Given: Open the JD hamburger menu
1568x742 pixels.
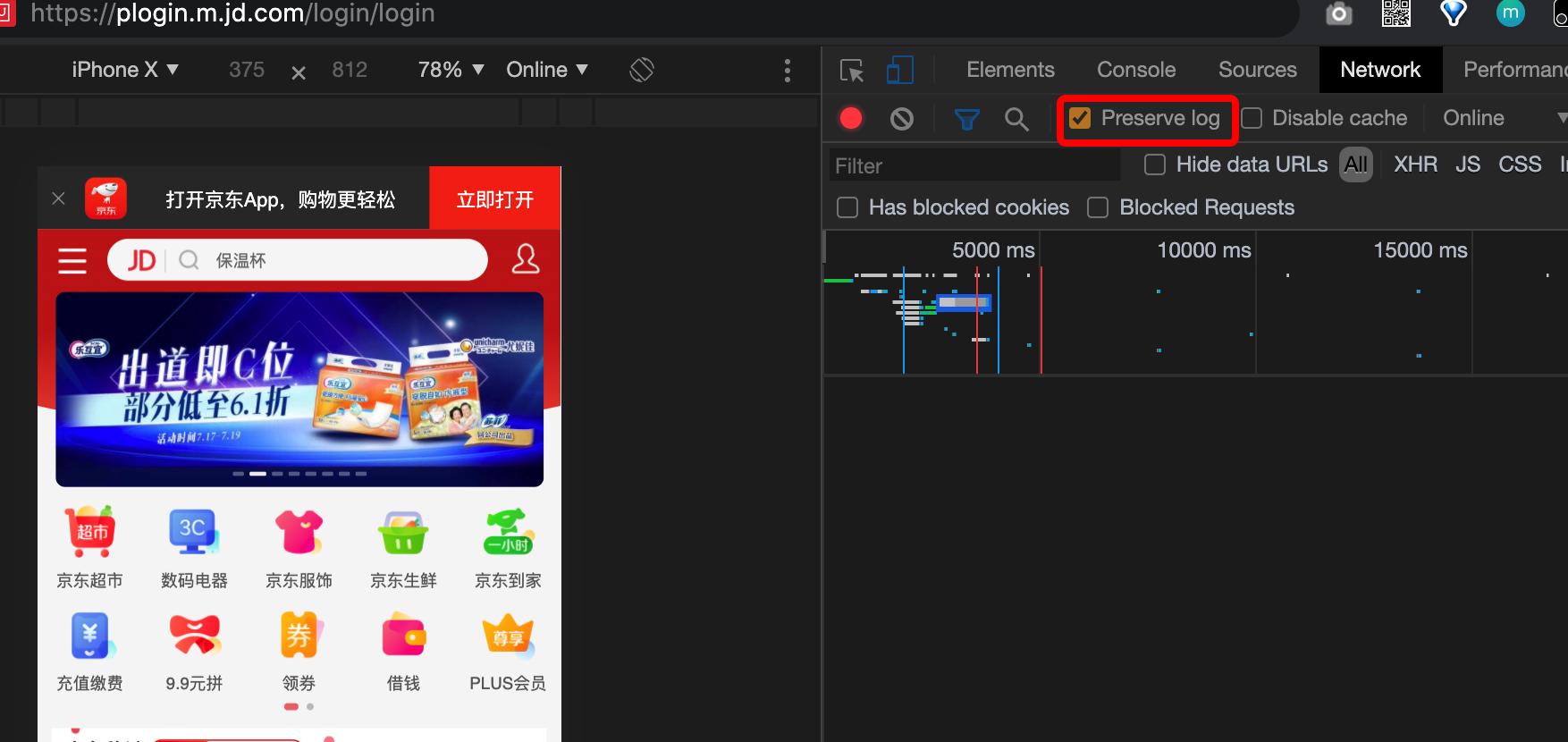Looking at the screenshot, I should click(72, 260).
